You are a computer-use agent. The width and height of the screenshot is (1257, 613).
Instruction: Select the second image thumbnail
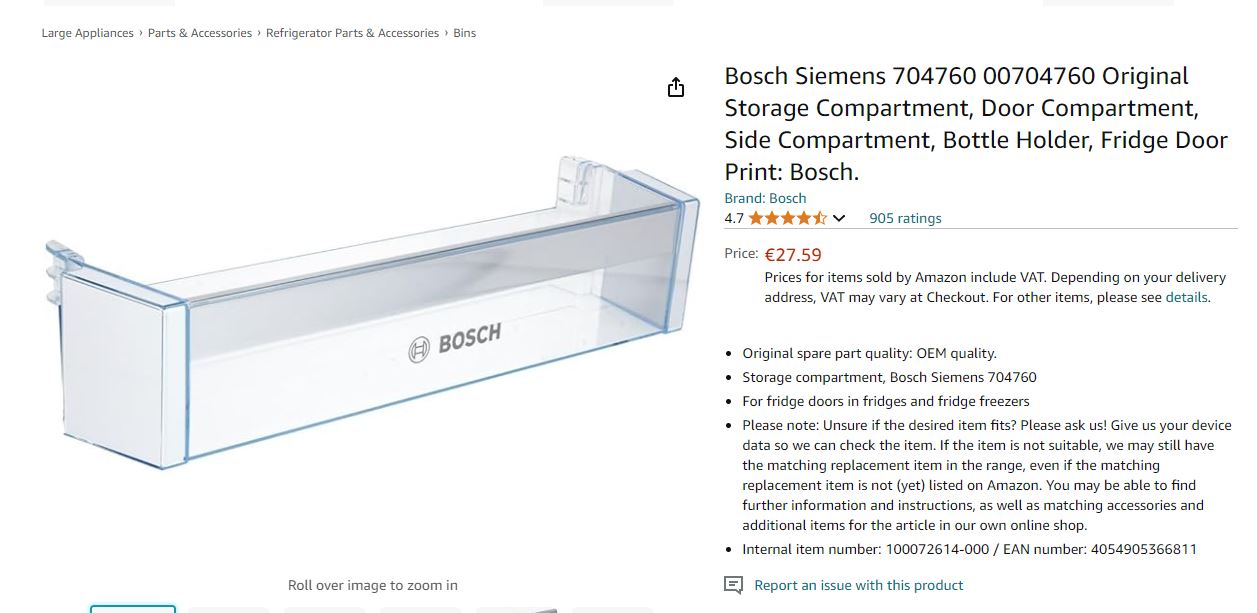229,609
